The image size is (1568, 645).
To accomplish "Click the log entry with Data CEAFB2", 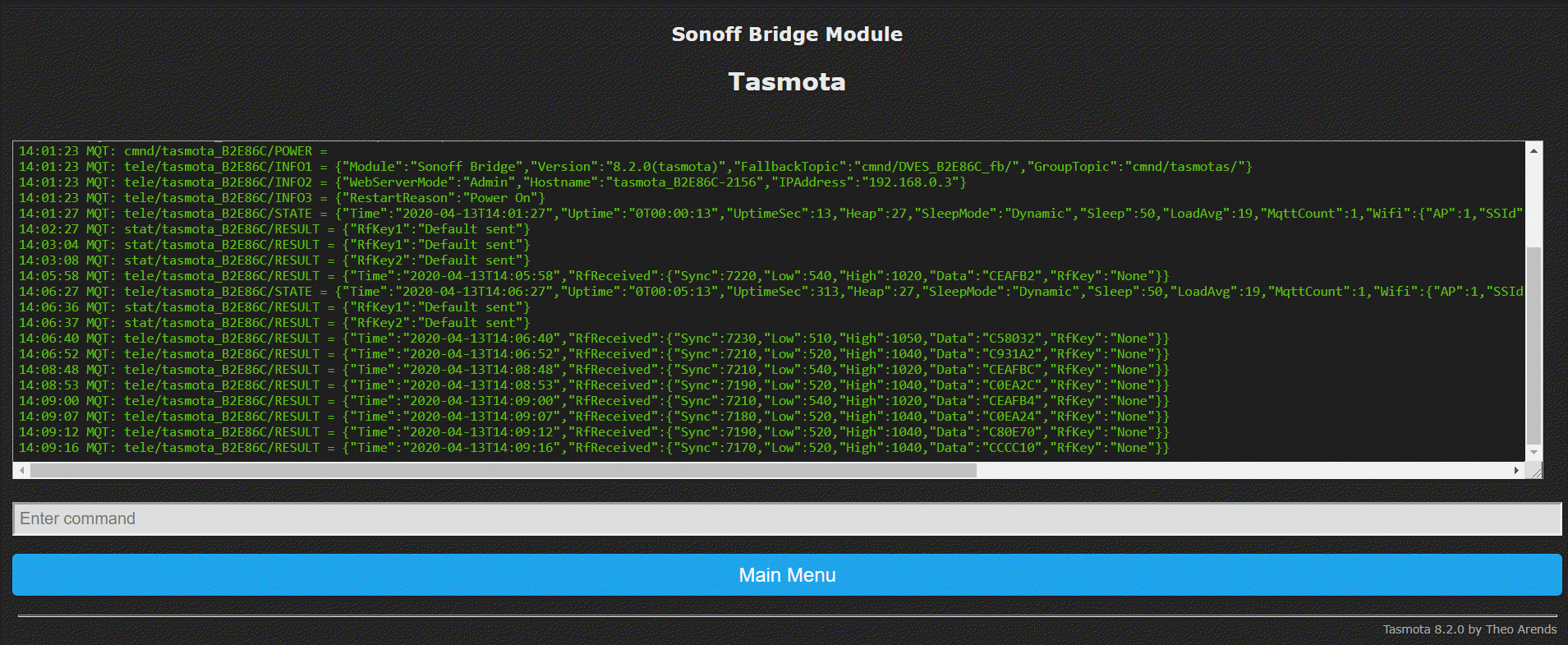I will point(593,276).
